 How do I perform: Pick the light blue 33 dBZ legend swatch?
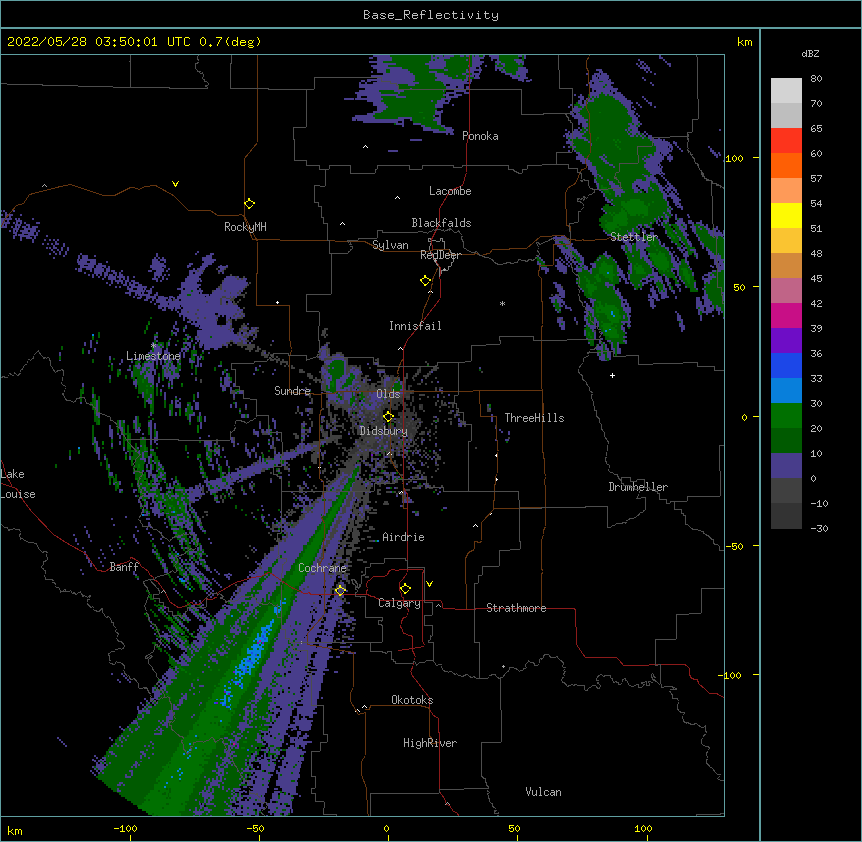pos(786,390)
